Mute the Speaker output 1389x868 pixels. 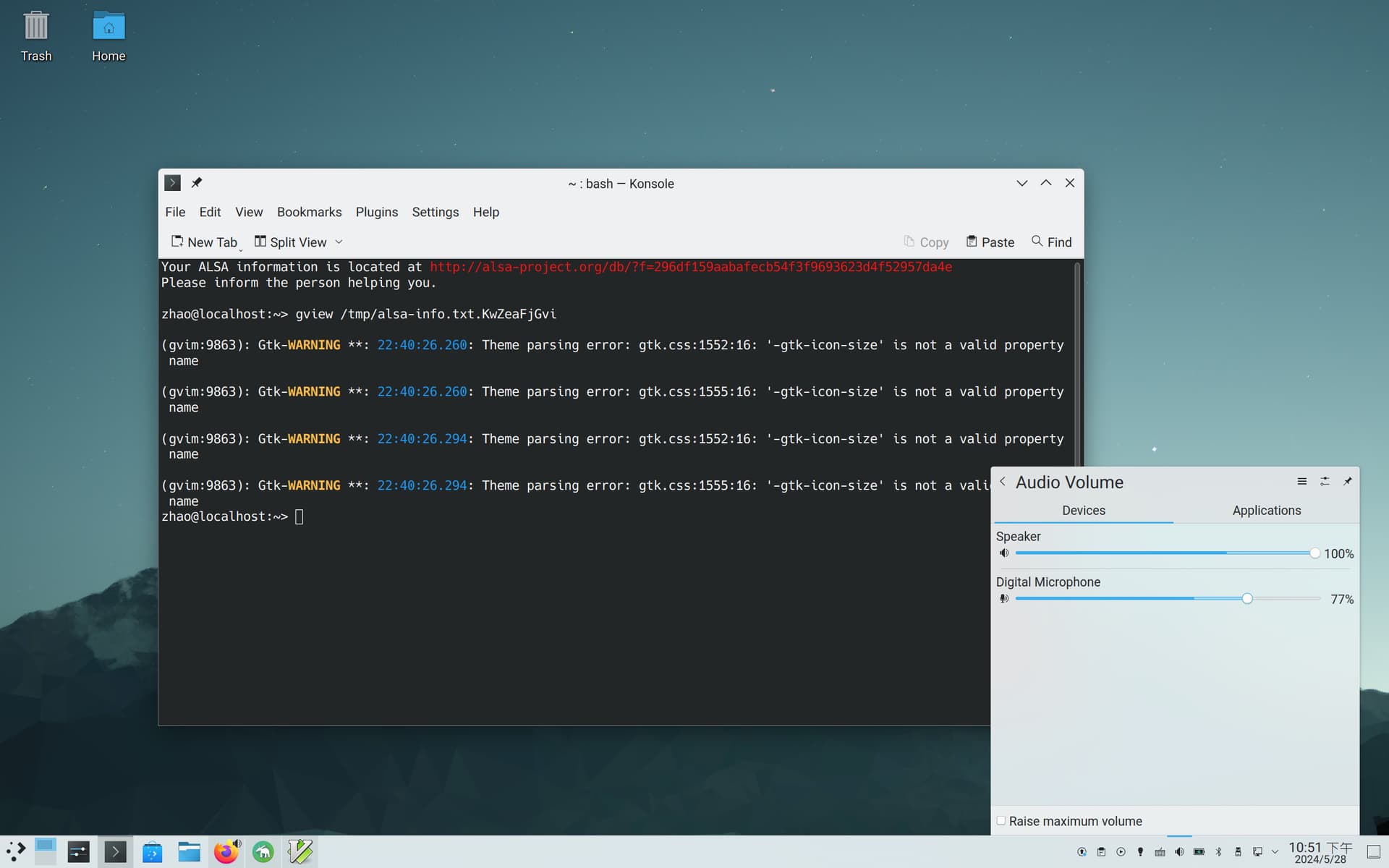point(1004,553)
